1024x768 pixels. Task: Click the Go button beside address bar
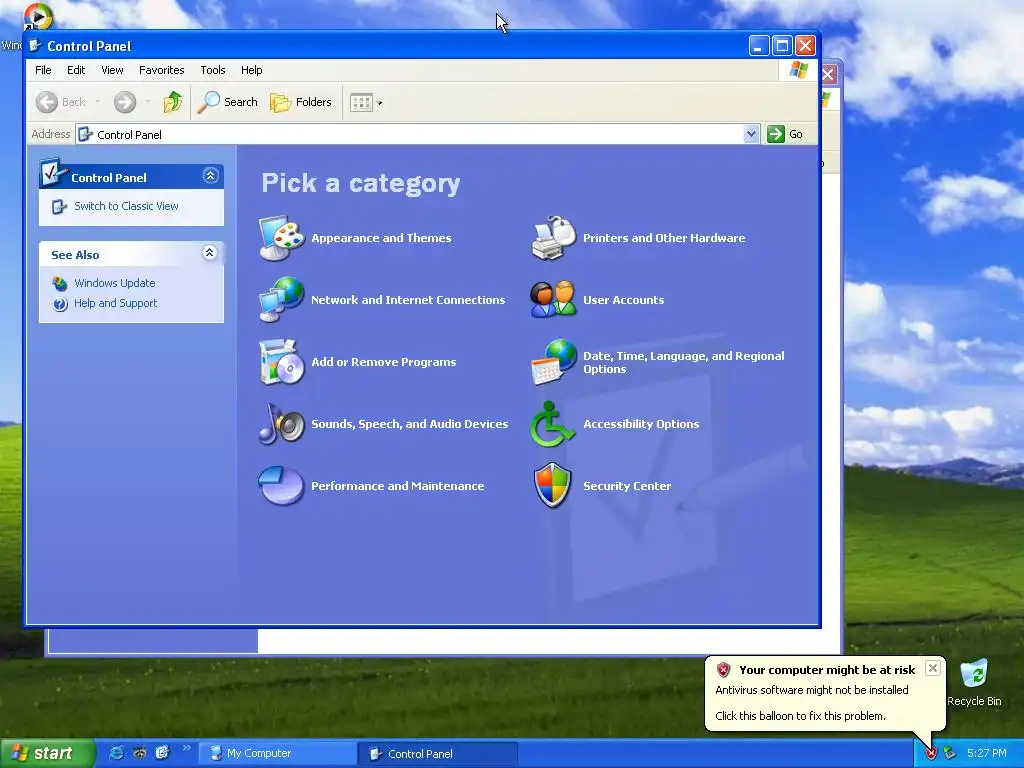tap(786, 134)
